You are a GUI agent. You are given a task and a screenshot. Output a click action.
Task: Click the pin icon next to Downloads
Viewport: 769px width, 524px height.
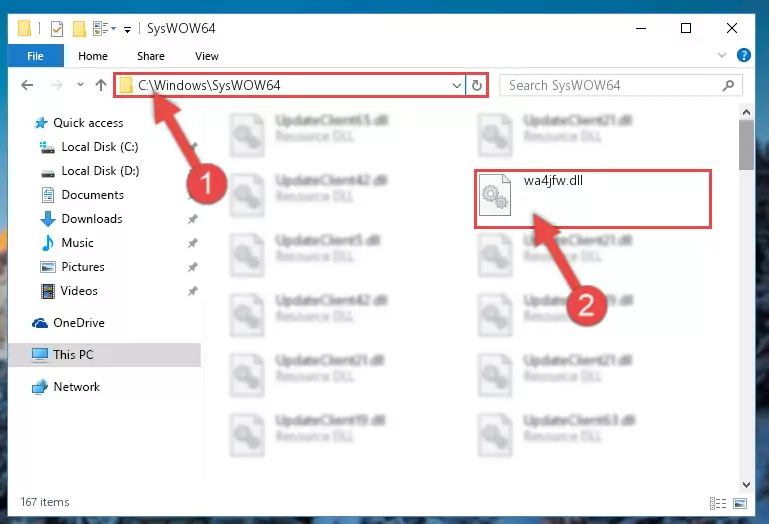point(193,219)
